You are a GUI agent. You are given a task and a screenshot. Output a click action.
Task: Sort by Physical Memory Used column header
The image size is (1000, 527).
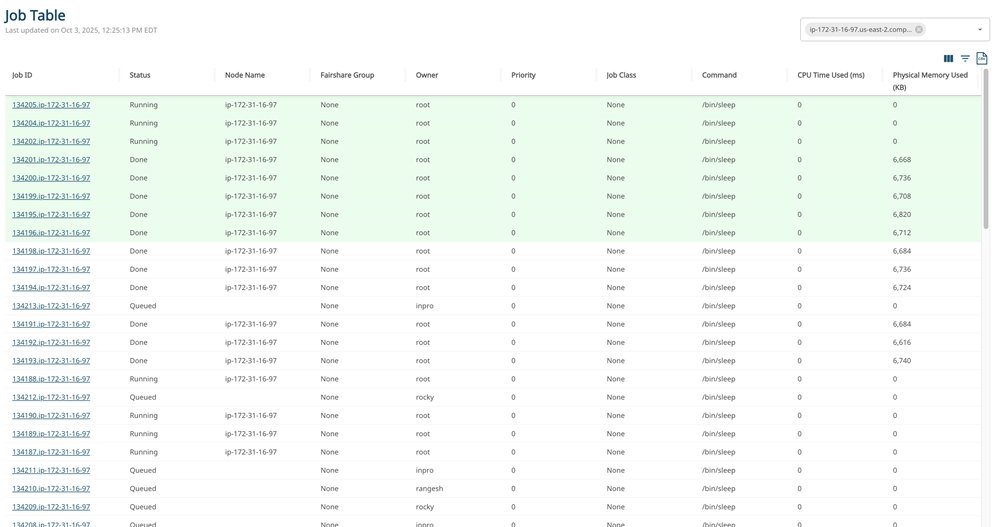[930, 81]
